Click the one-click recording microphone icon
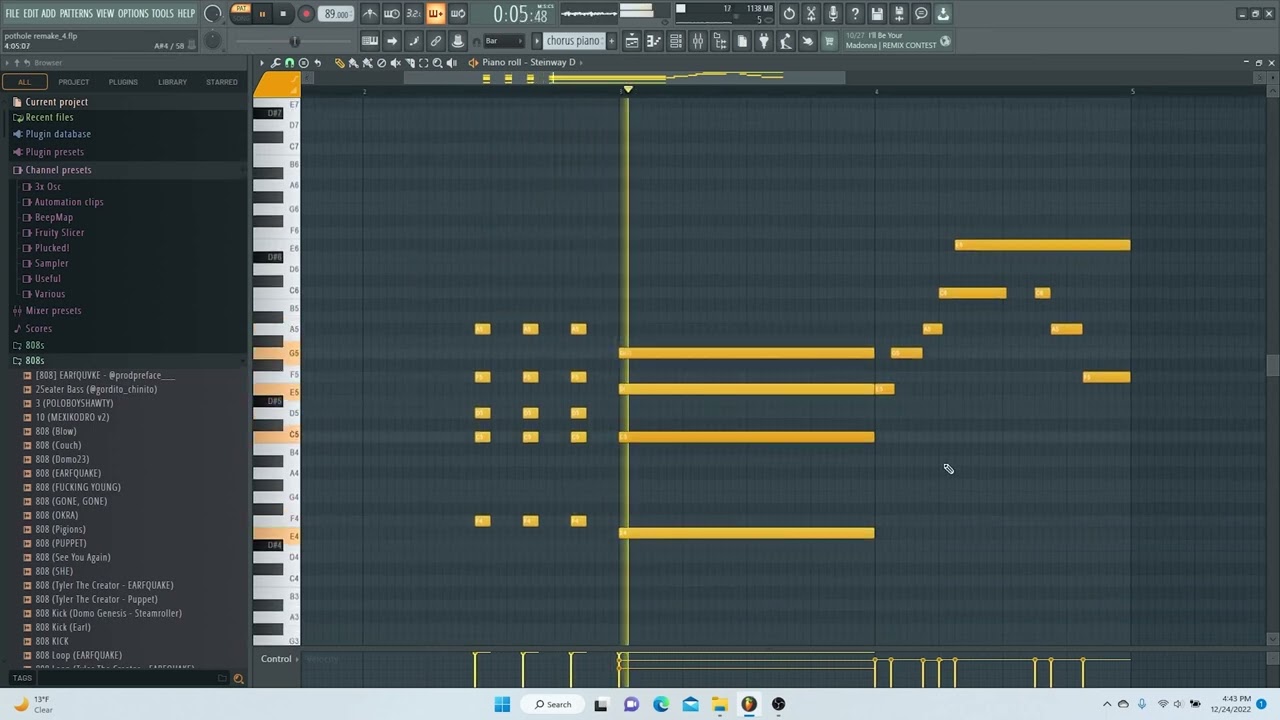This screenshot has width=1280, height=720. click(x=833, y=14)
